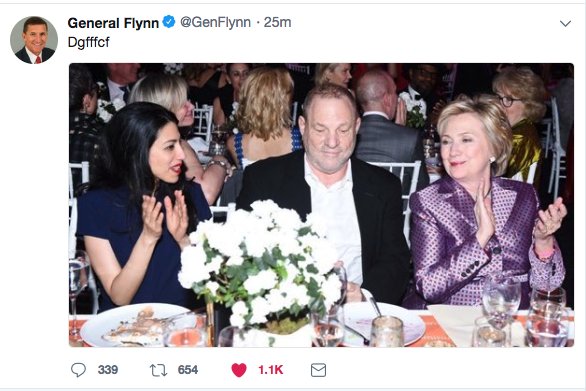Image resolution: width=586 pixels, height=391 pixels.
Task: Send tweet via Direct Message envelope icon
Action: tap(318, 370)
